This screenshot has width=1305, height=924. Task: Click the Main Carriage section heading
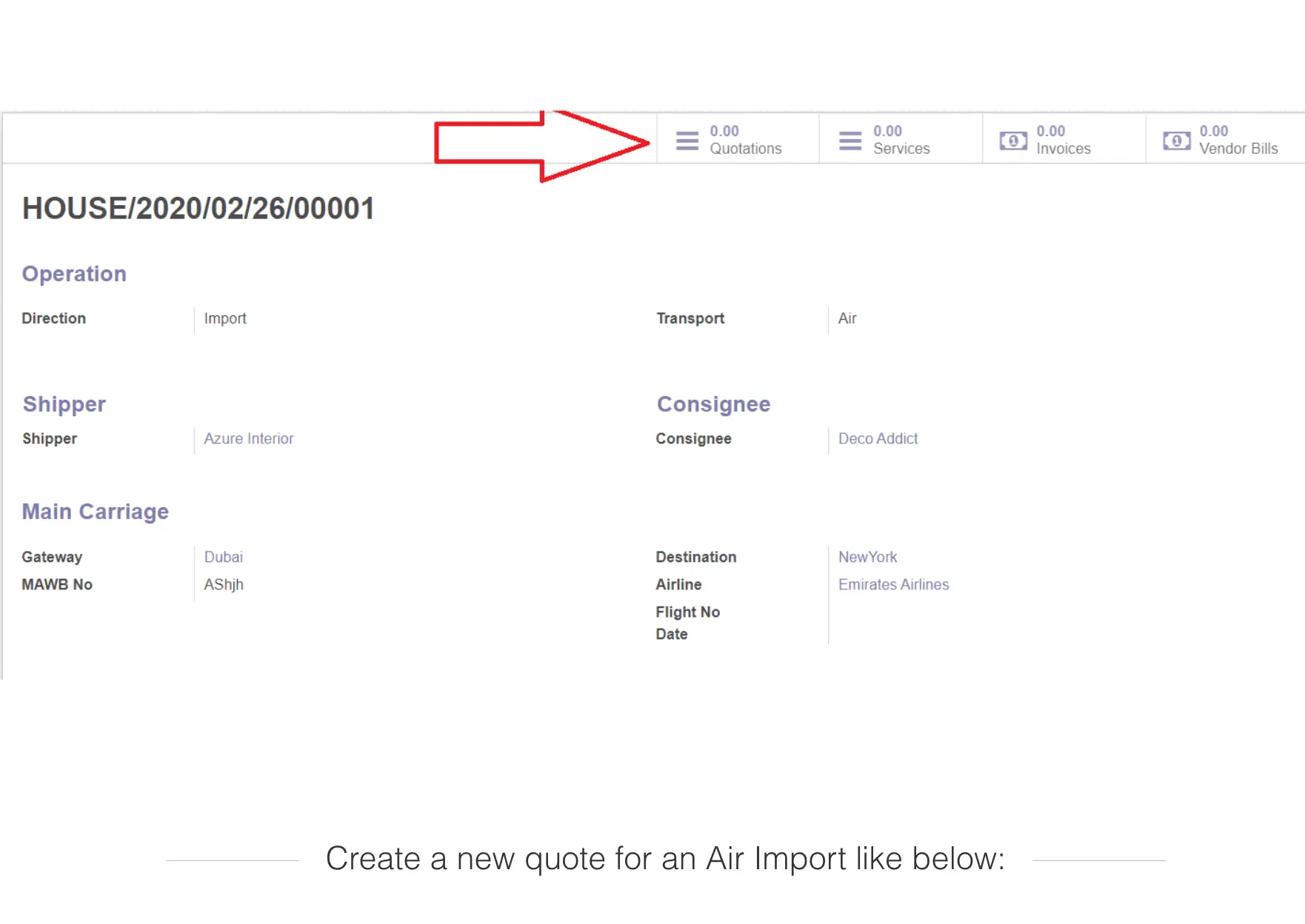coord(95,512)
